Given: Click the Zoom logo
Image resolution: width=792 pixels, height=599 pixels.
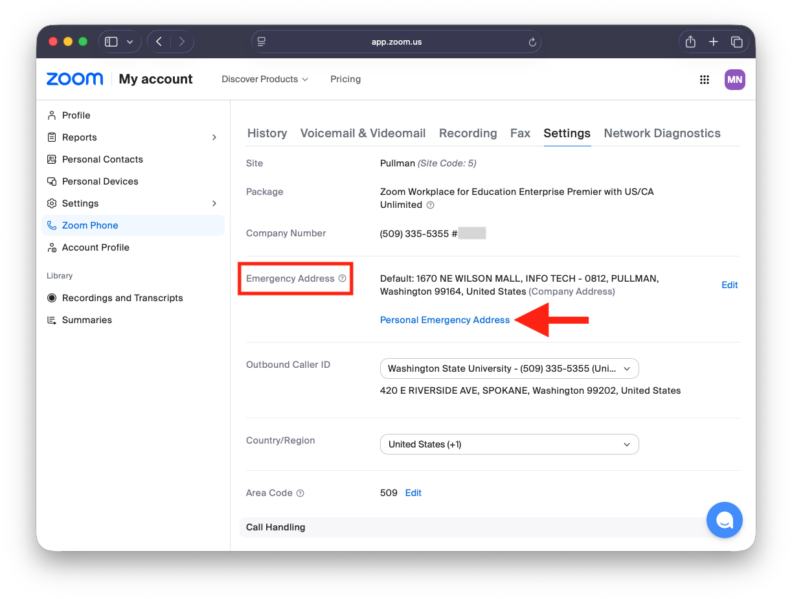Looking at the screenshot, I should click(75, 79).
